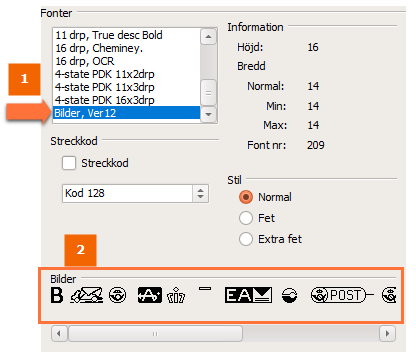This screenshot has height=362, width=416.
Task: Click the font list scroll-down arrow
Action: pos(209,114)
